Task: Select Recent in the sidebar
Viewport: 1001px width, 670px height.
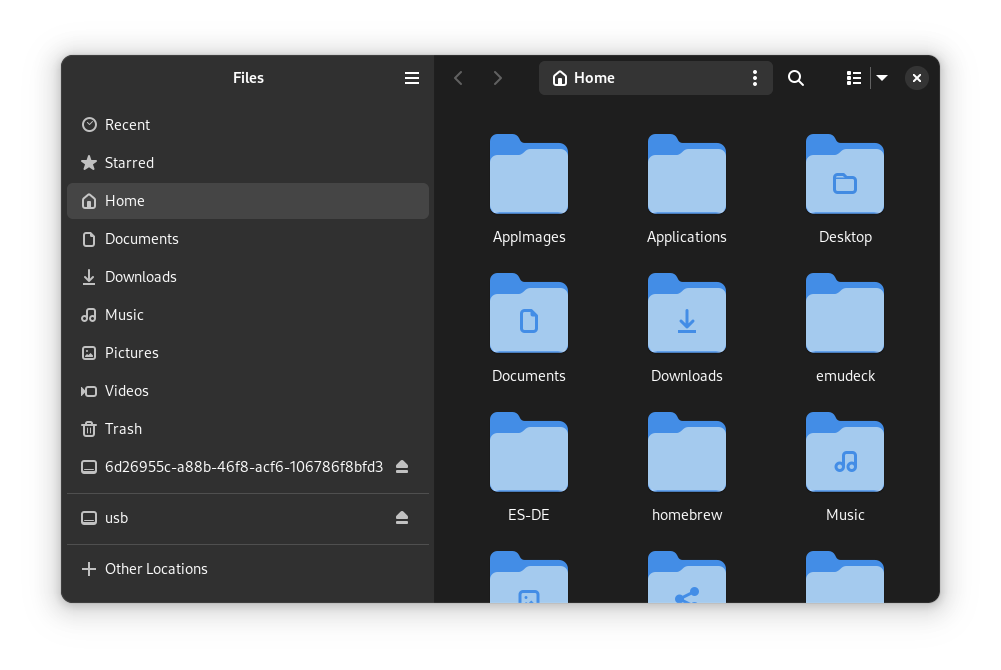Action: coord(127,125)
